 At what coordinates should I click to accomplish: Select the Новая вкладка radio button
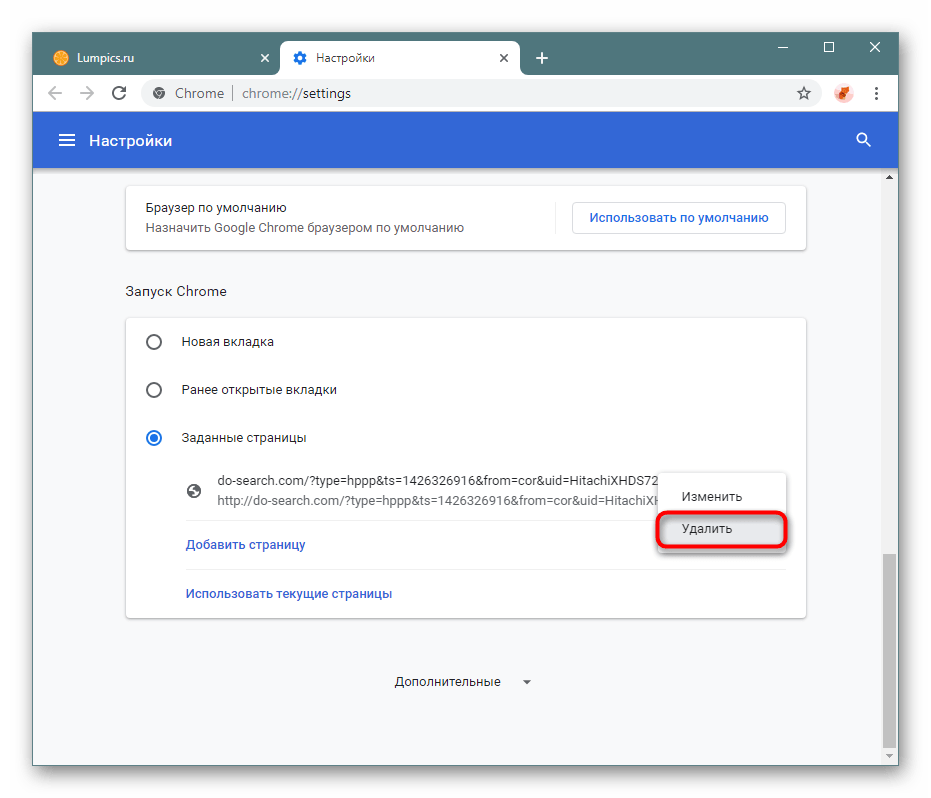[154, 342]
